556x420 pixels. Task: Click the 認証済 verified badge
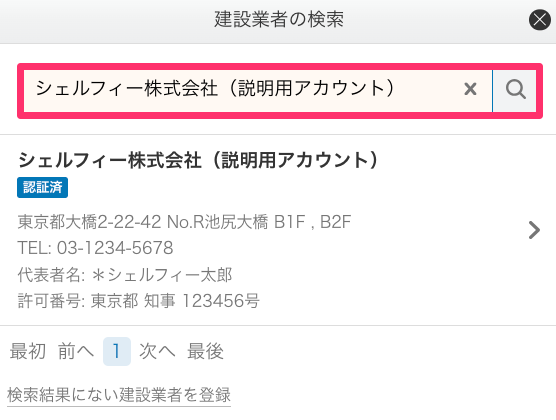pyautogui.click(x=43, y=187)
